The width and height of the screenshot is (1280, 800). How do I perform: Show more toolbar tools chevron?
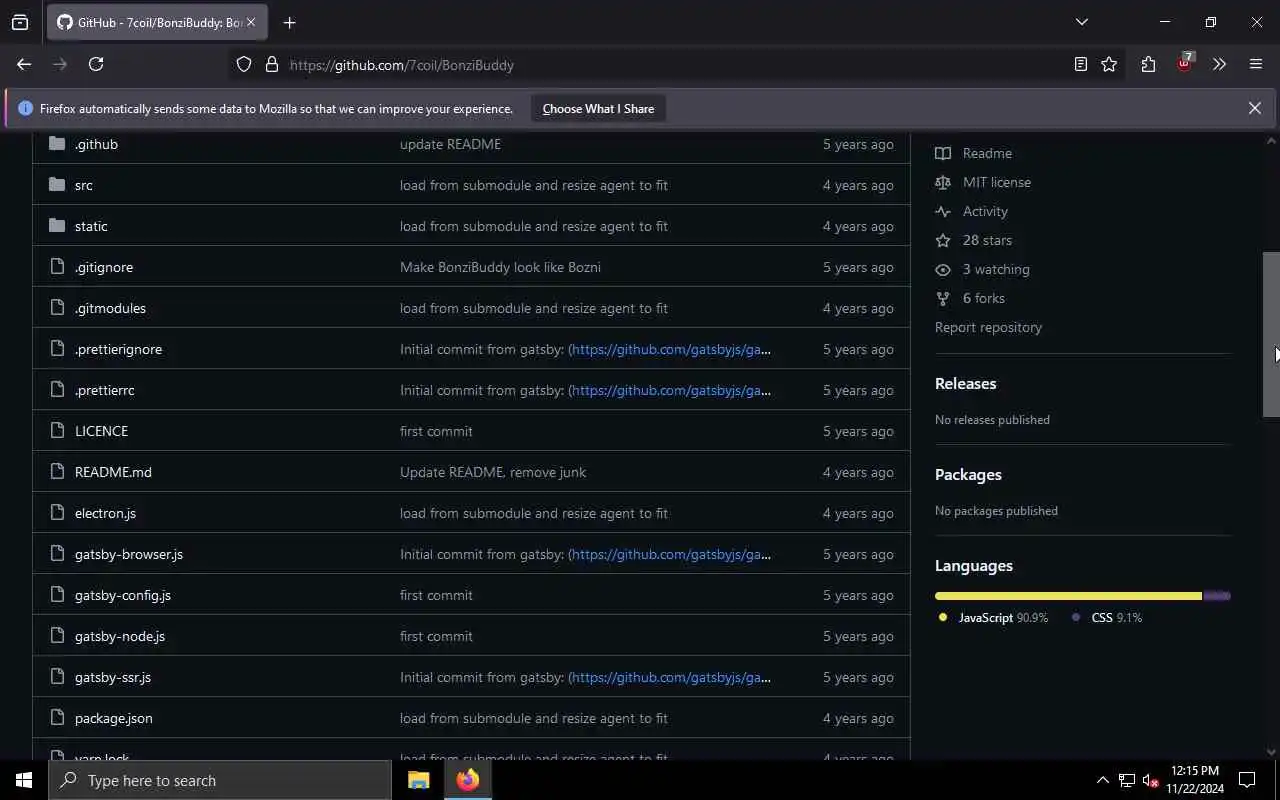click(x=1219, y=64)
